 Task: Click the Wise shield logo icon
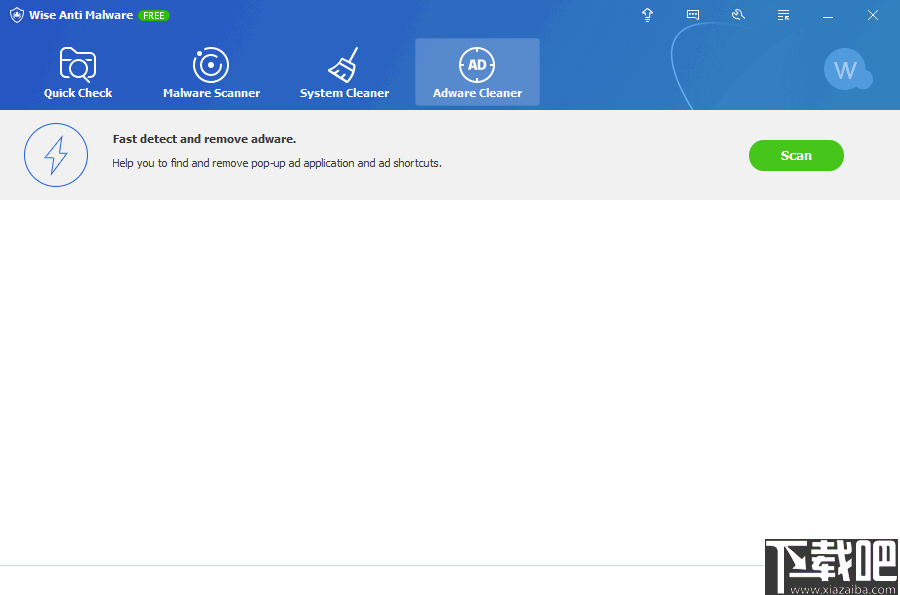[17, 15]
